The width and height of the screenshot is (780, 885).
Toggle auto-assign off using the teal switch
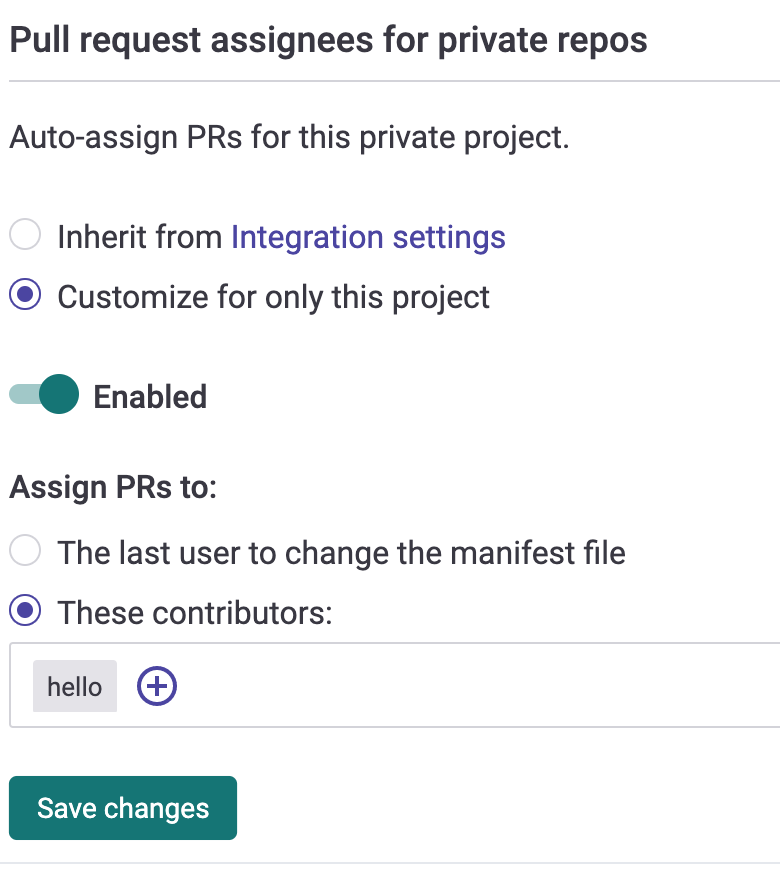click(44, 394)
